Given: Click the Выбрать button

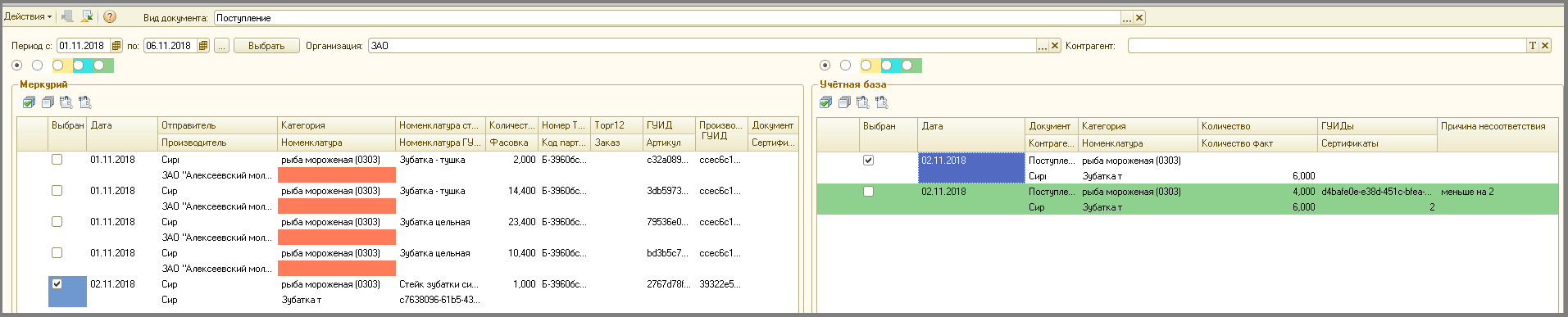Looking at the screenshot, I should 266,46.
